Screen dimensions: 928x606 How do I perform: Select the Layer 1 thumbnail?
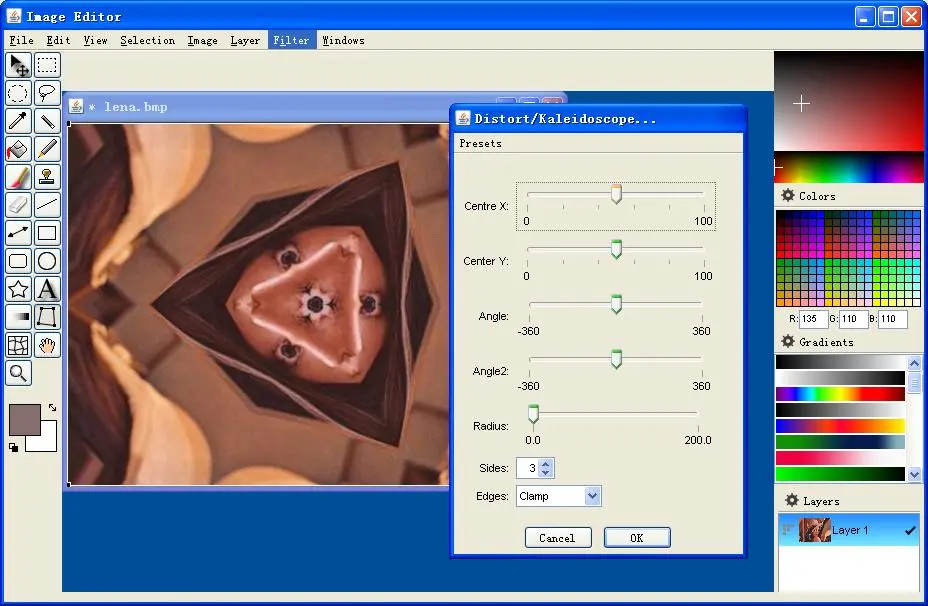pyautogui.click(x=814, y=530)
